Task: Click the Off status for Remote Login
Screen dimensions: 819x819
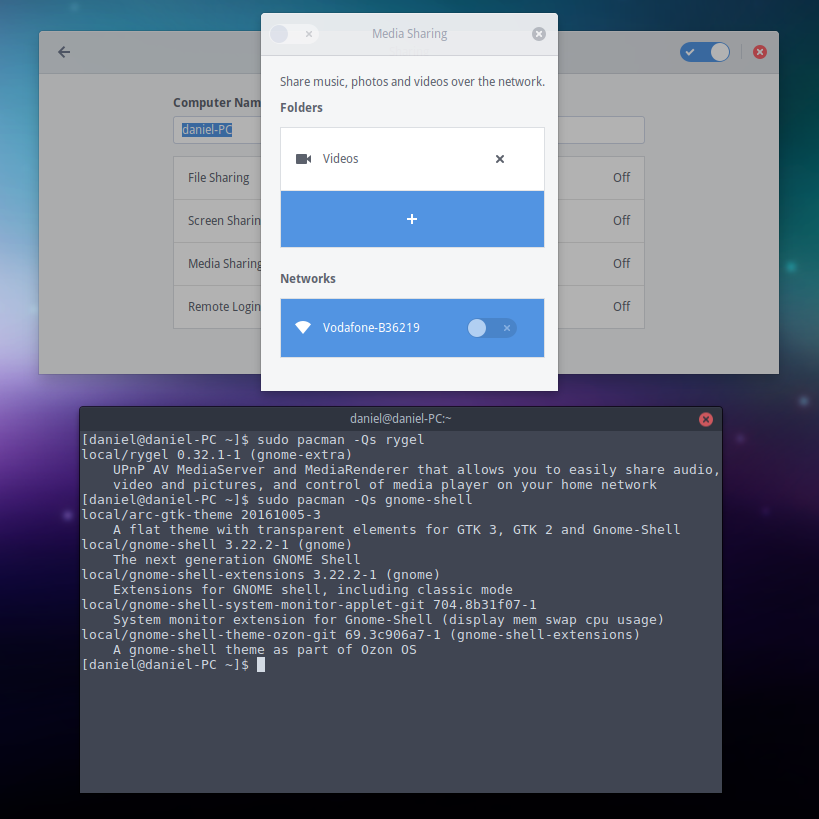Action: (x=621, y=306)
